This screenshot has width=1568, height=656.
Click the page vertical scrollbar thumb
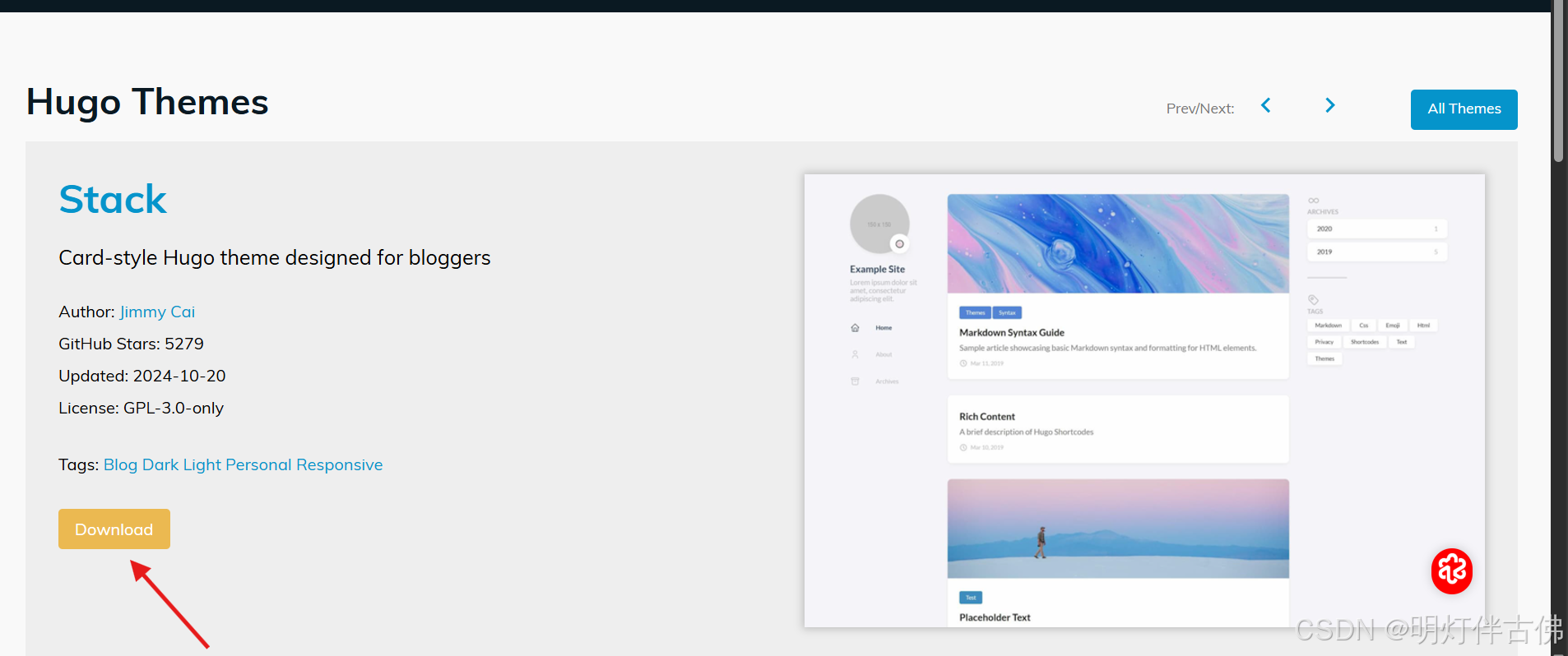(x=1558, y=81)
